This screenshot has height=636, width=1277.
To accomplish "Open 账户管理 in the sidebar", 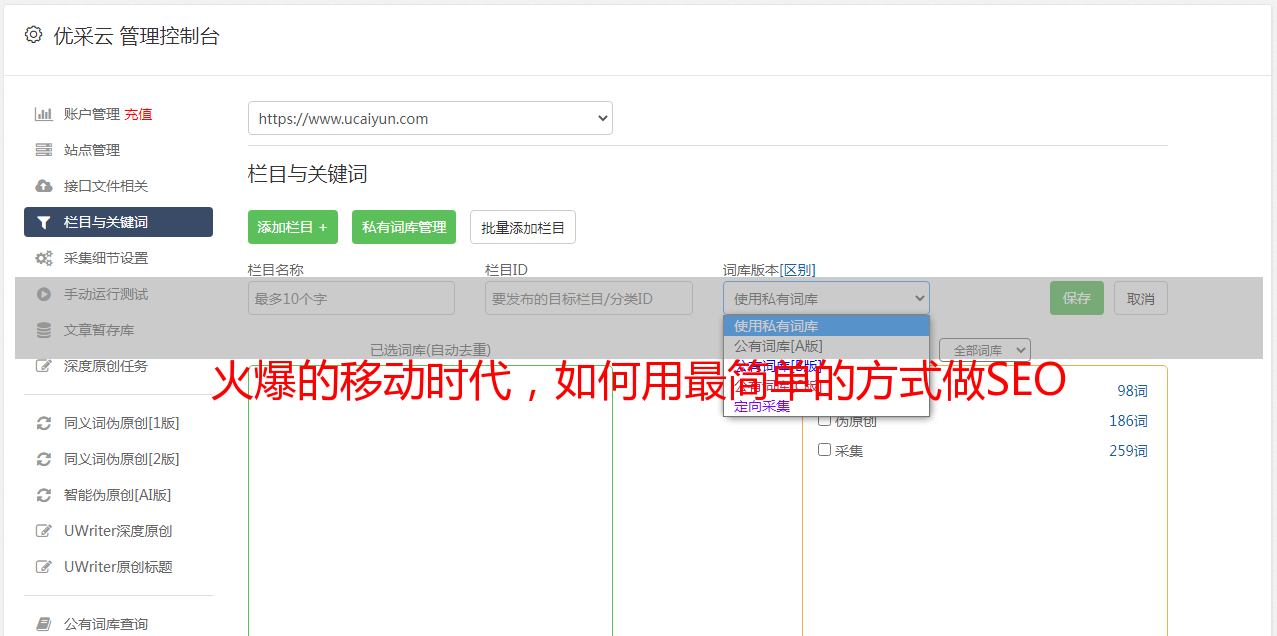I will click(91, 114).
